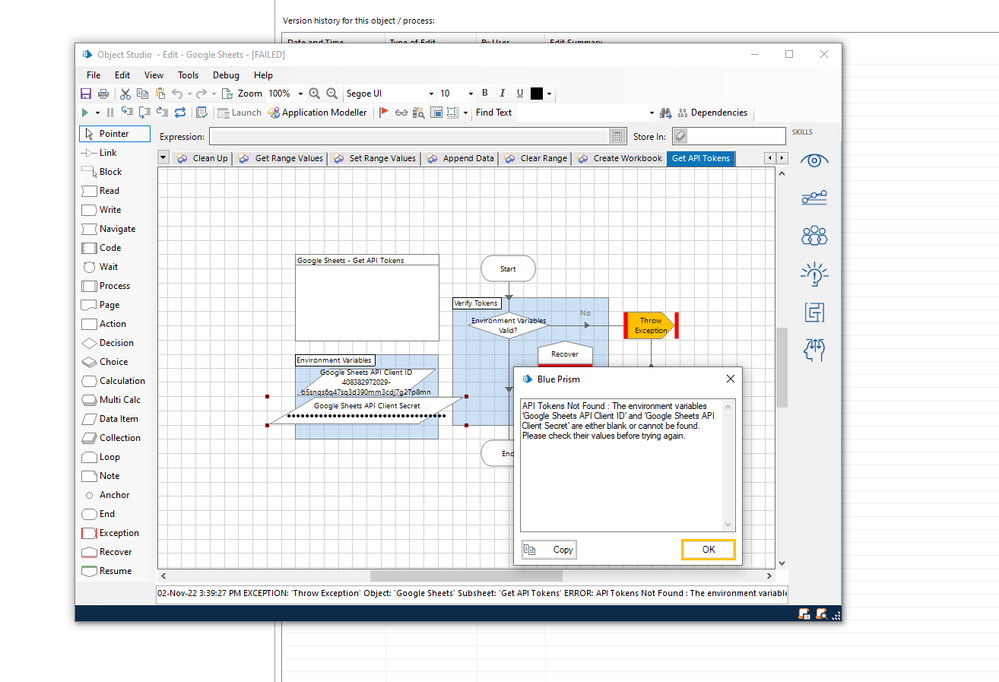The image size is (999, 682).
Task: Open the Application Modeller
Action: 317,113
